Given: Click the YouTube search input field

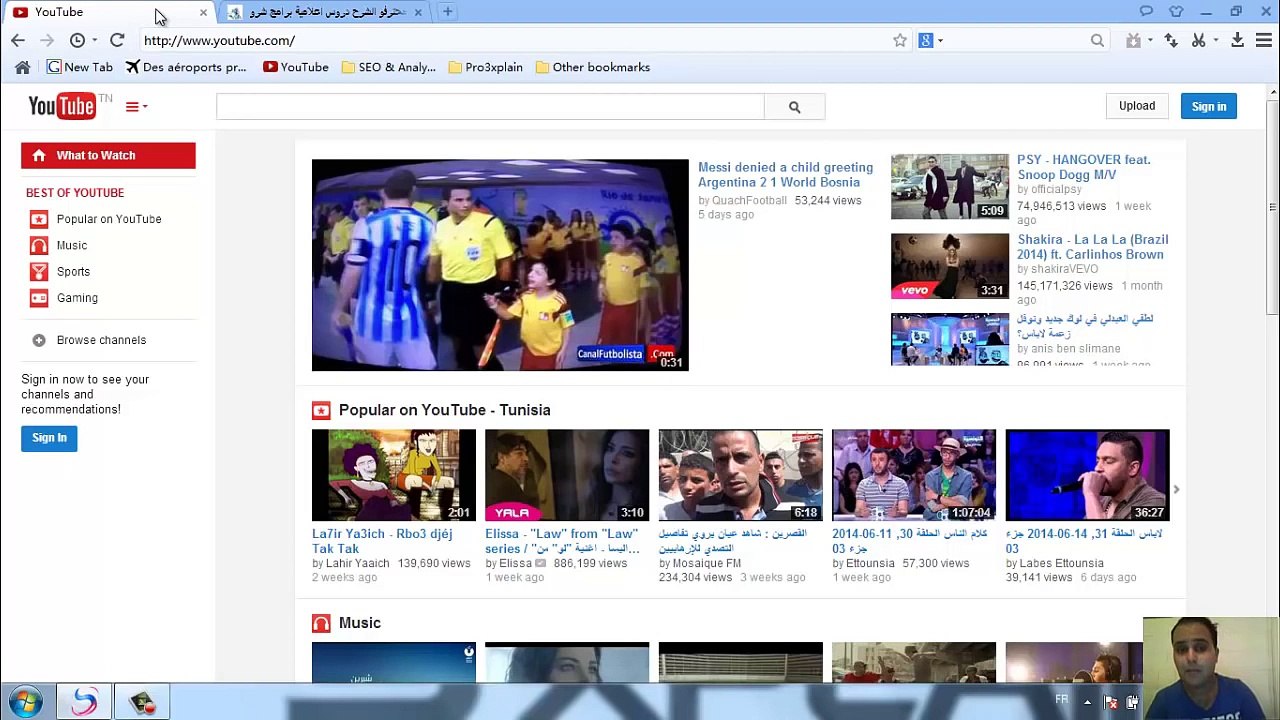Looking at the screenshot, I should pos(490,107).
